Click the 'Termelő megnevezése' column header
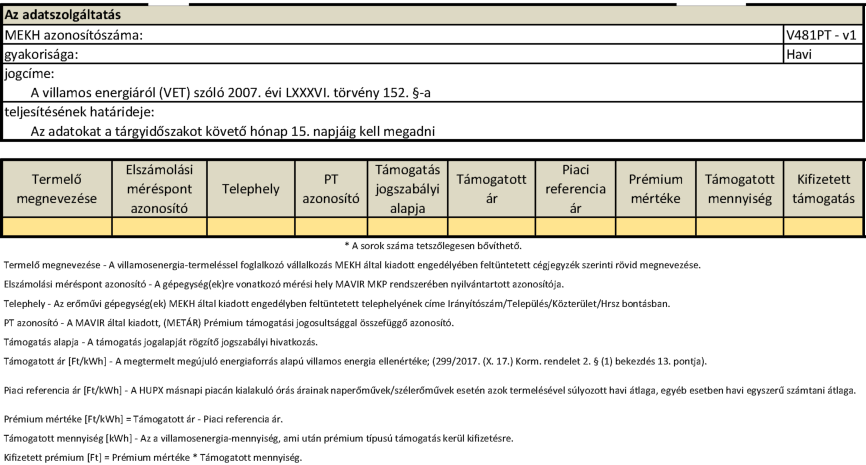 [x=57, y=189]
